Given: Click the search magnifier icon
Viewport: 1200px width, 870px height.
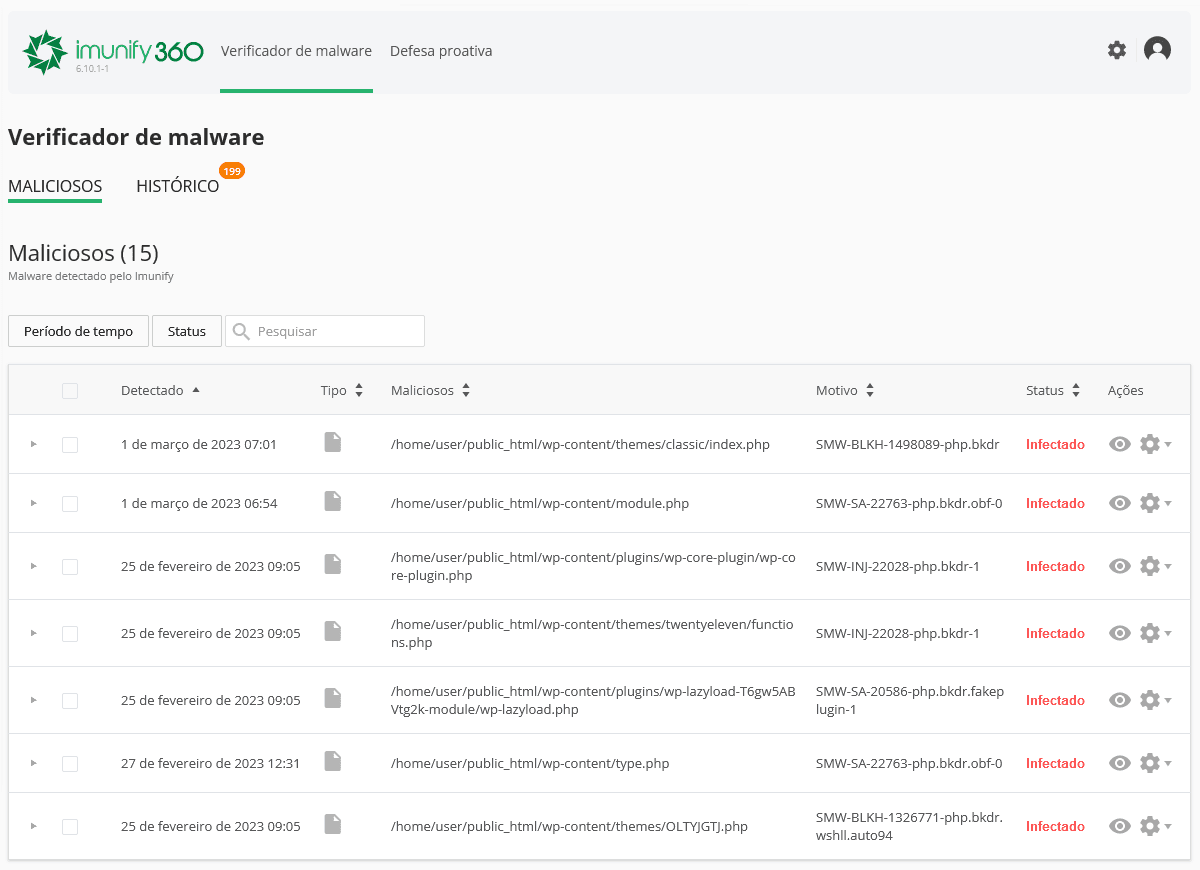Looking at the screenshot, I should coord(241,331).
